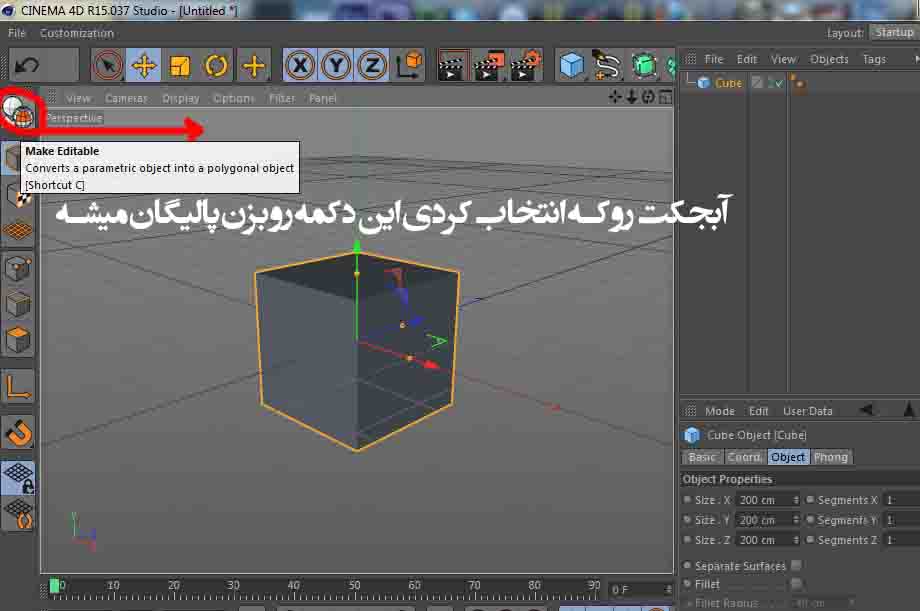Toggle Locked Workplane icon
Screen dimensions: 920x611
pyautogui.click(x=18, y=478)
